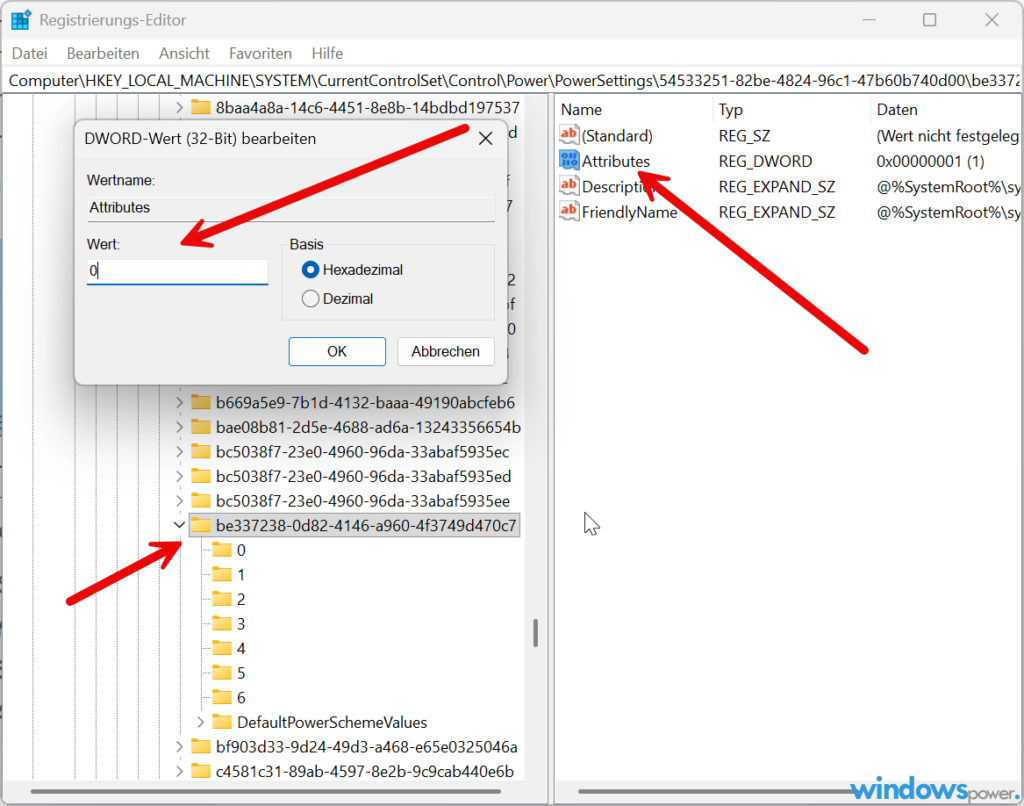The height and width of the screenshot is (806, 1024).
Task: Expand the 8baa4a8a-14c6-4451-8e8b-14bdbd197537 key
Action: (179, 107)
